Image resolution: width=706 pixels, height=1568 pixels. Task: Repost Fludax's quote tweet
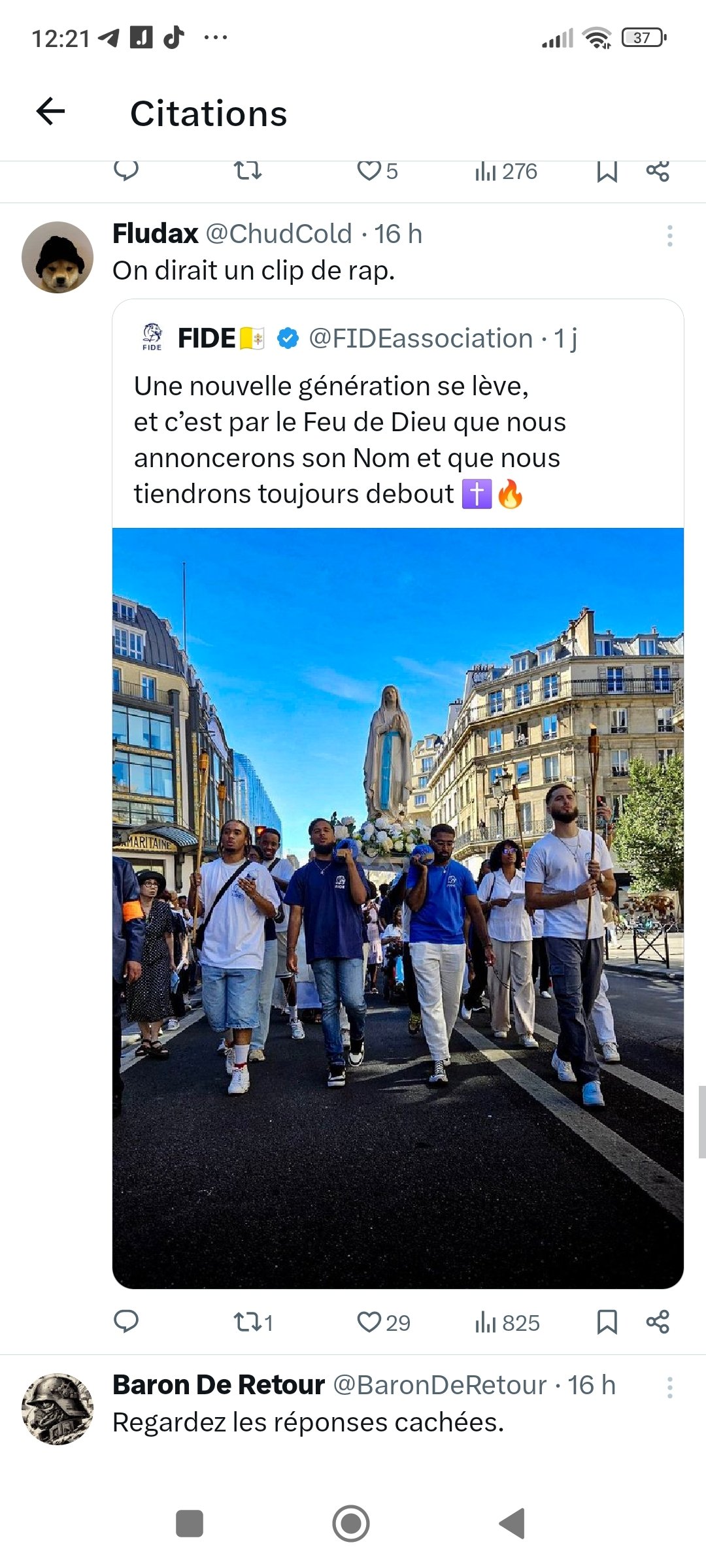(253, 1322)
